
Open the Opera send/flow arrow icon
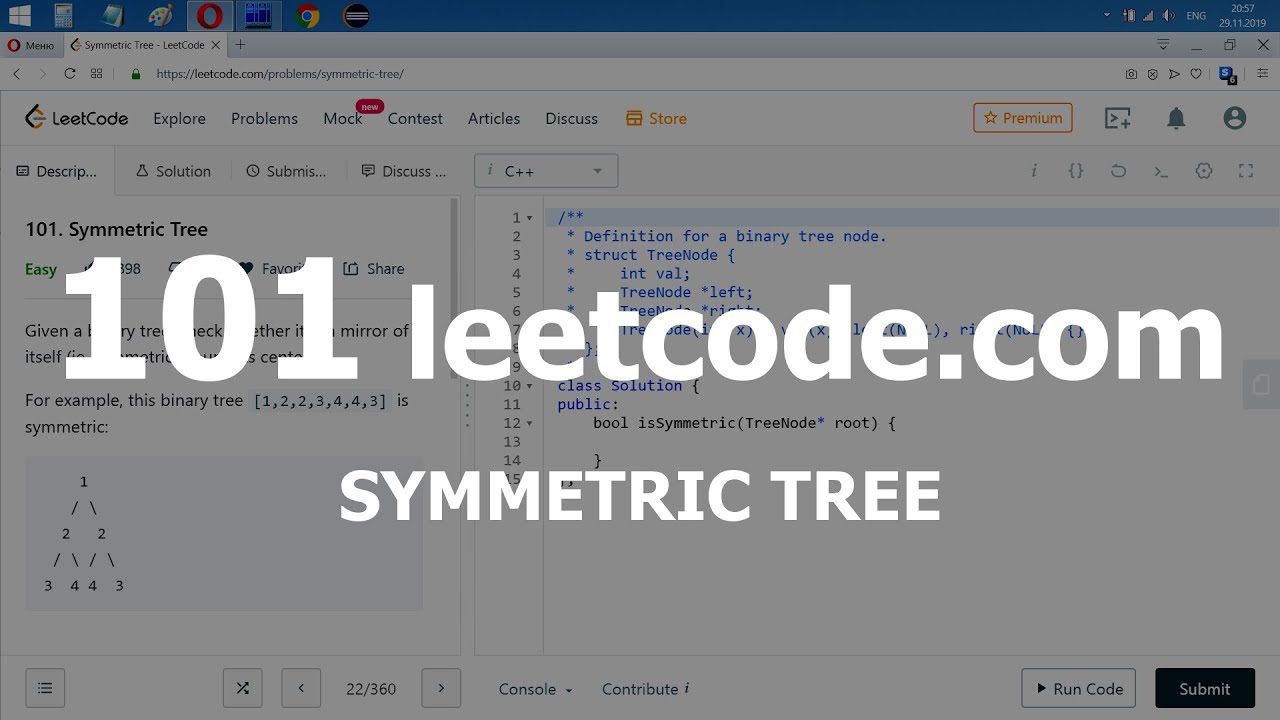pyautogui.click(x=1174, y=74)
